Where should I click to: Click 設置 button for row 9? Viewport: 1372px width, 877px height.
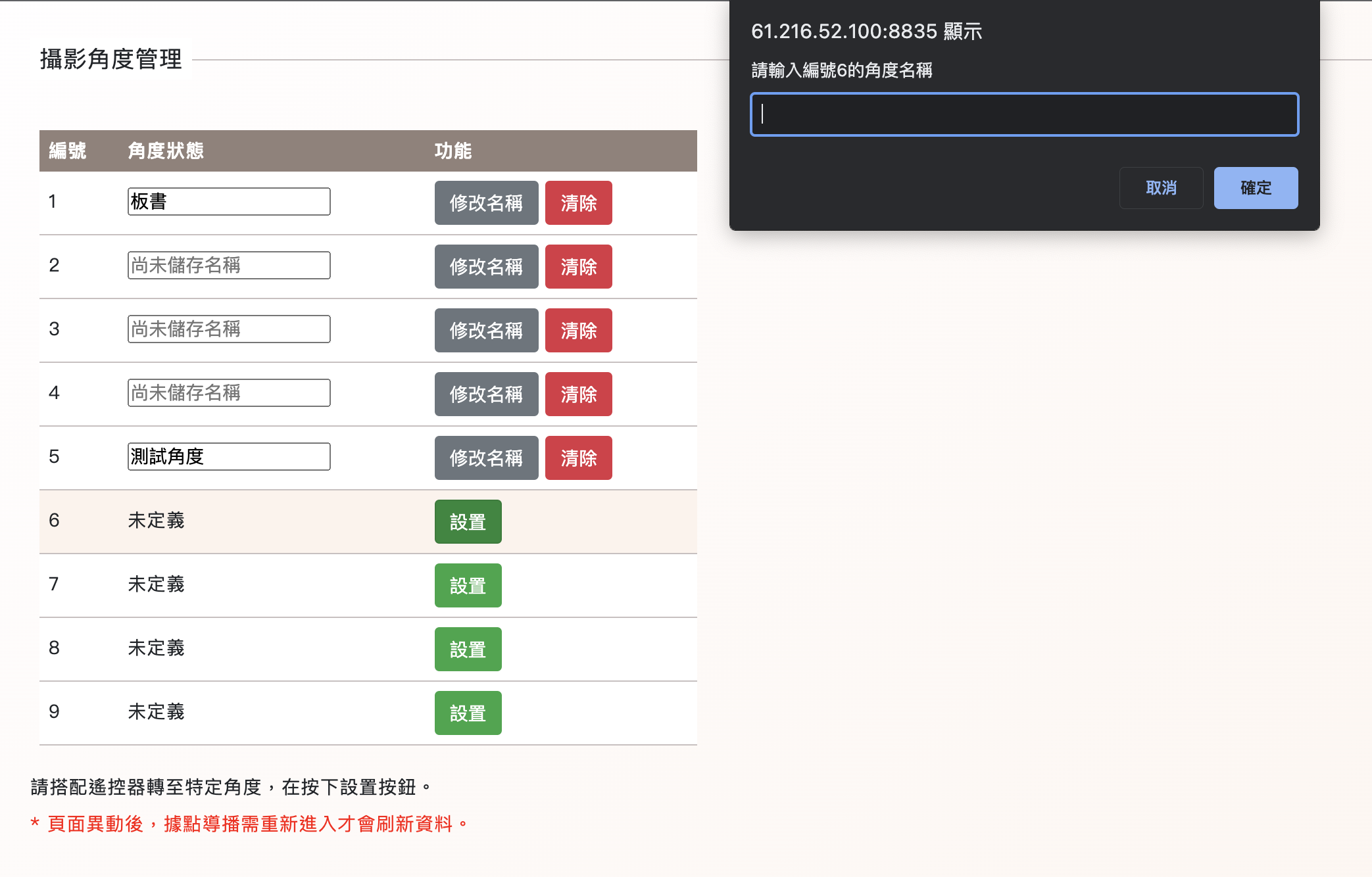(x=468, y=713)
